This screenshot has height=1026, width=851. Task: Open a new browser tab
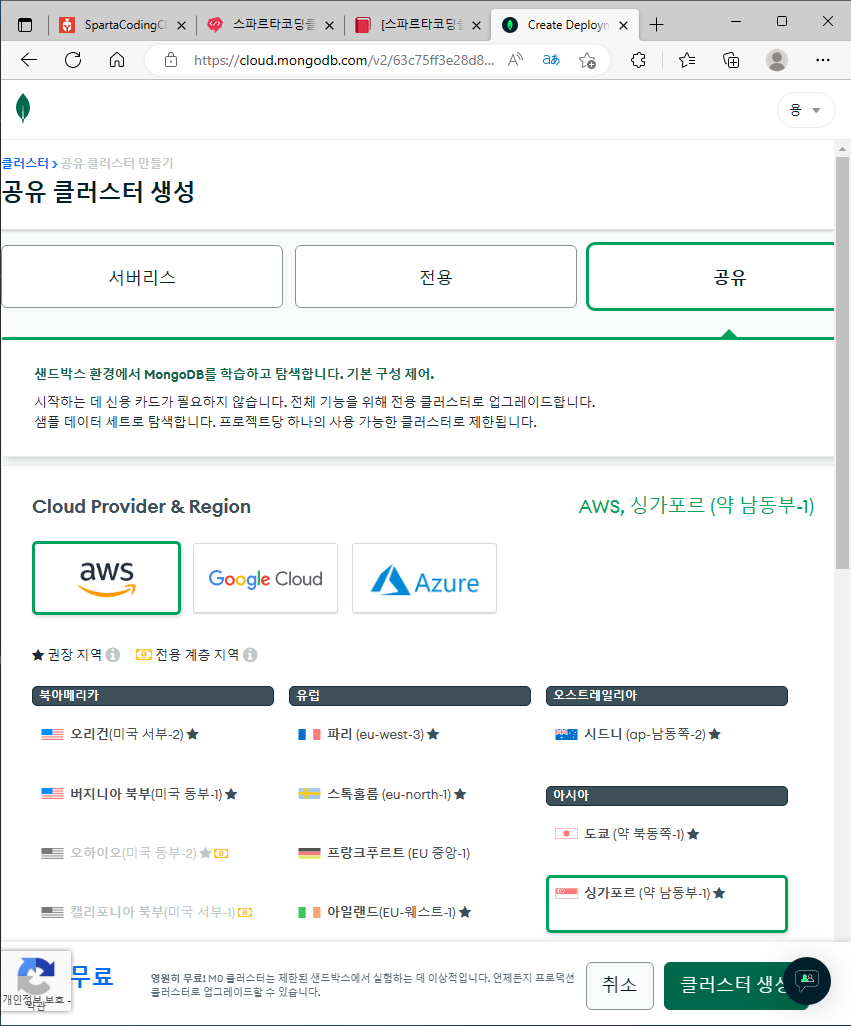[656, 25]
